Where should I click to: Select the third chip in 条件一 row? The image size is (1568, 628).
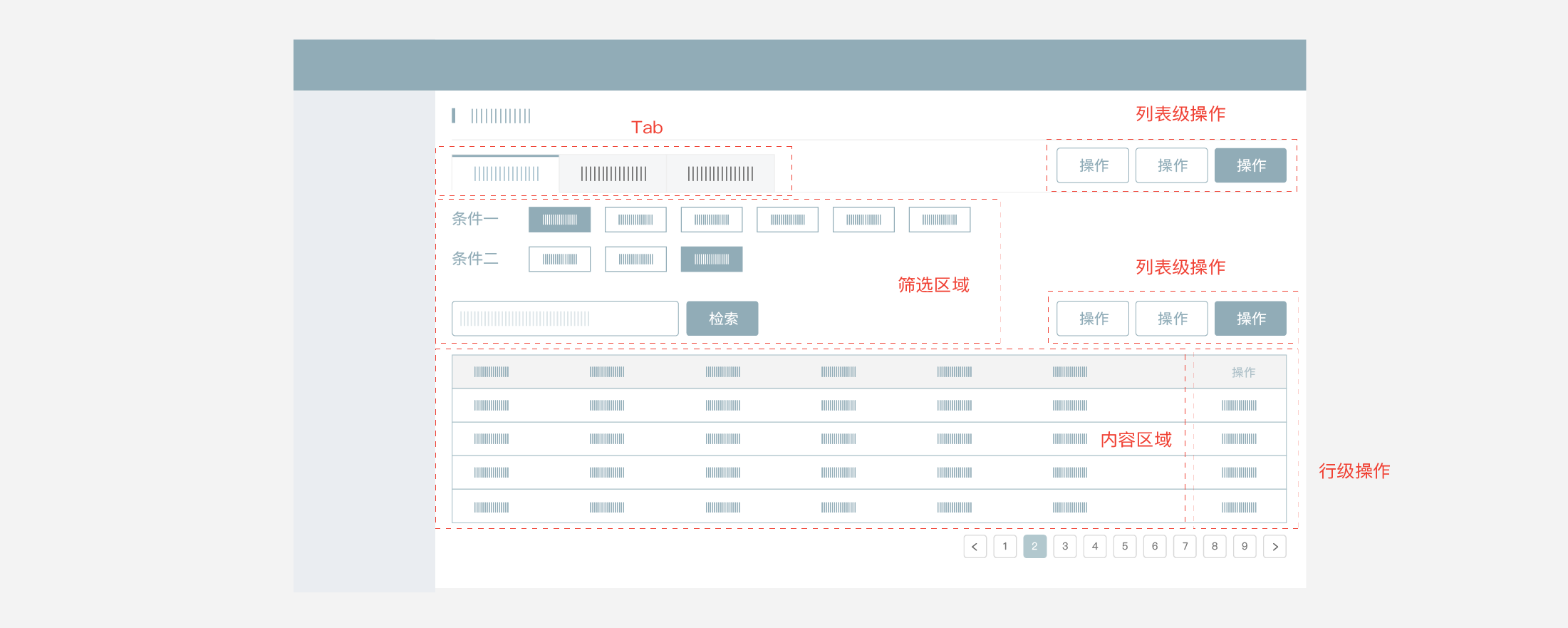point(712,220)
